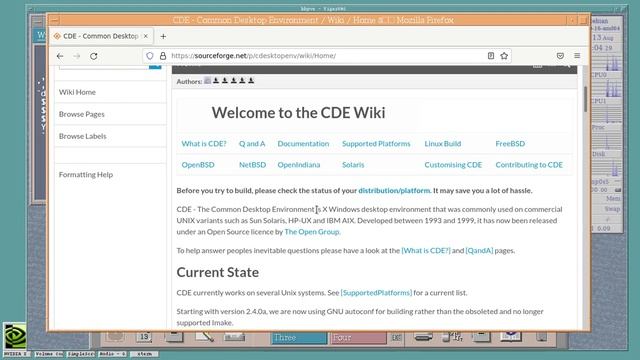Show site security info via padlock icon
640x360 pixels.
tap(163, 56)
